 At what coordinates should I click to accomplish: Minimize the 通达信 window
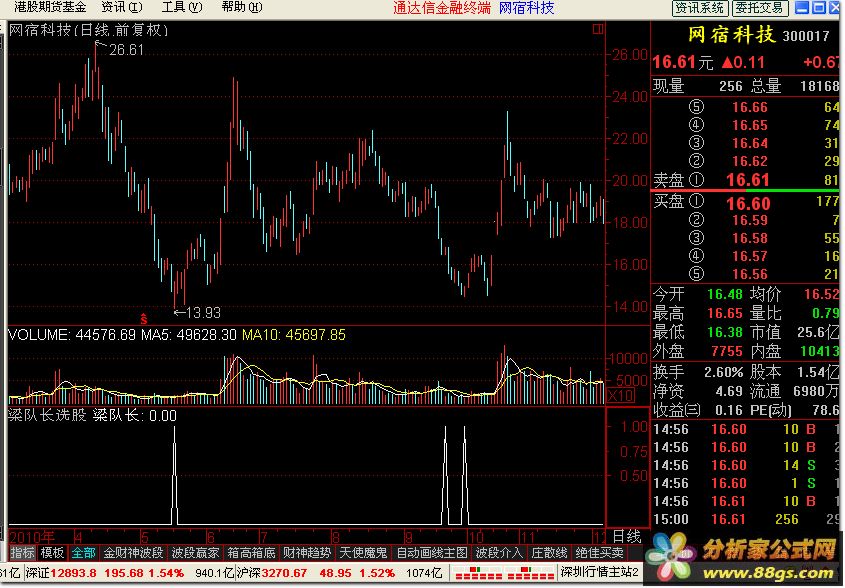click(x=802, y=8)
